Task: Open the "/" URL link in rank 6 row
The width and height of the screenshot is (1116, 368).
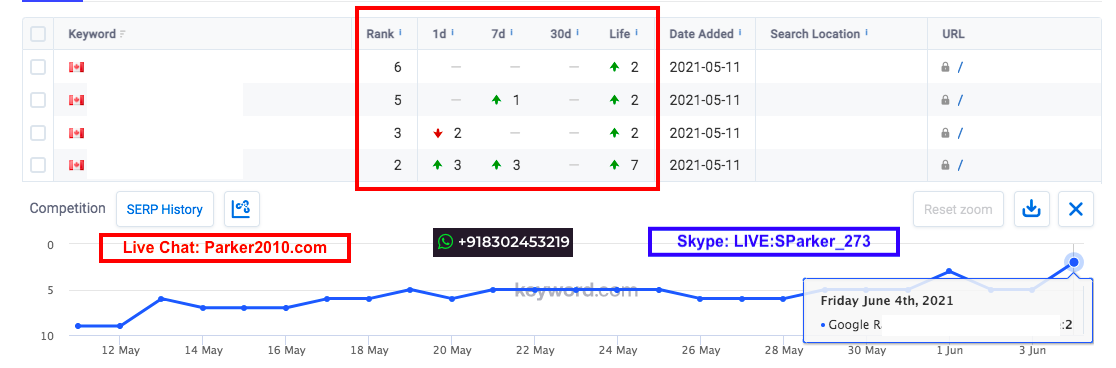Action: coord(960,68)
